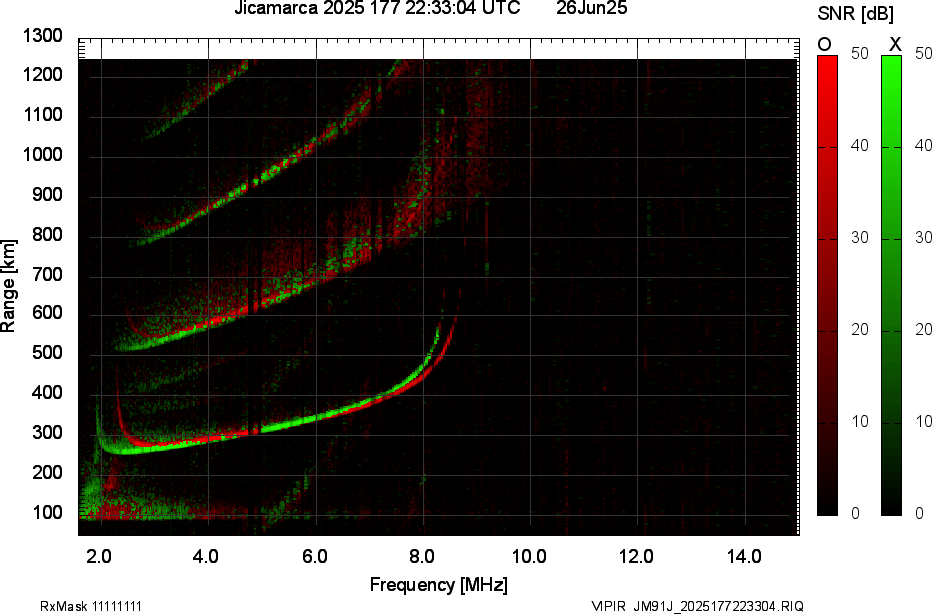Screen dimensions: 932x614
Task: Click the '1300' range tick label
Action: [42, 36]
